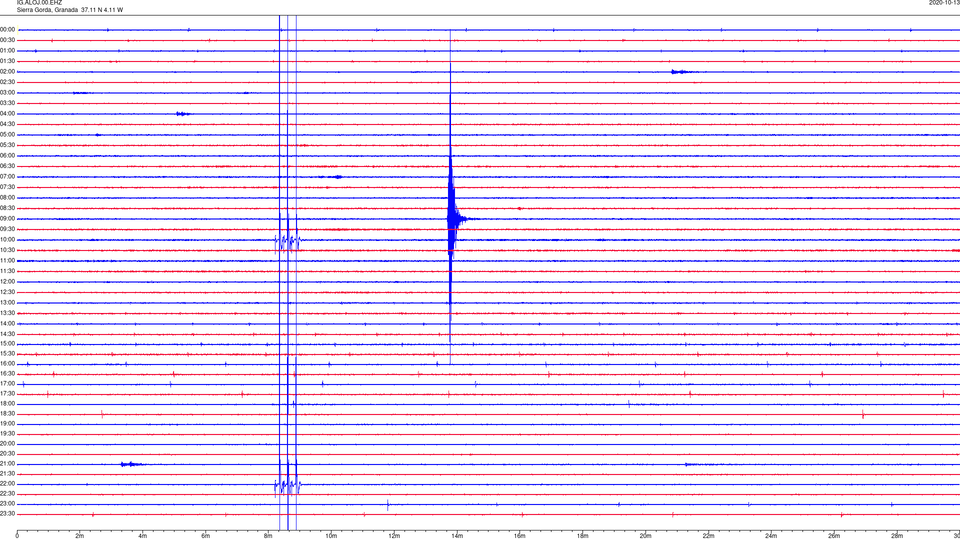This screenshot has height=540, width=960.
Task: Select the 09:30 trace time label
Action: coord(8,229)
